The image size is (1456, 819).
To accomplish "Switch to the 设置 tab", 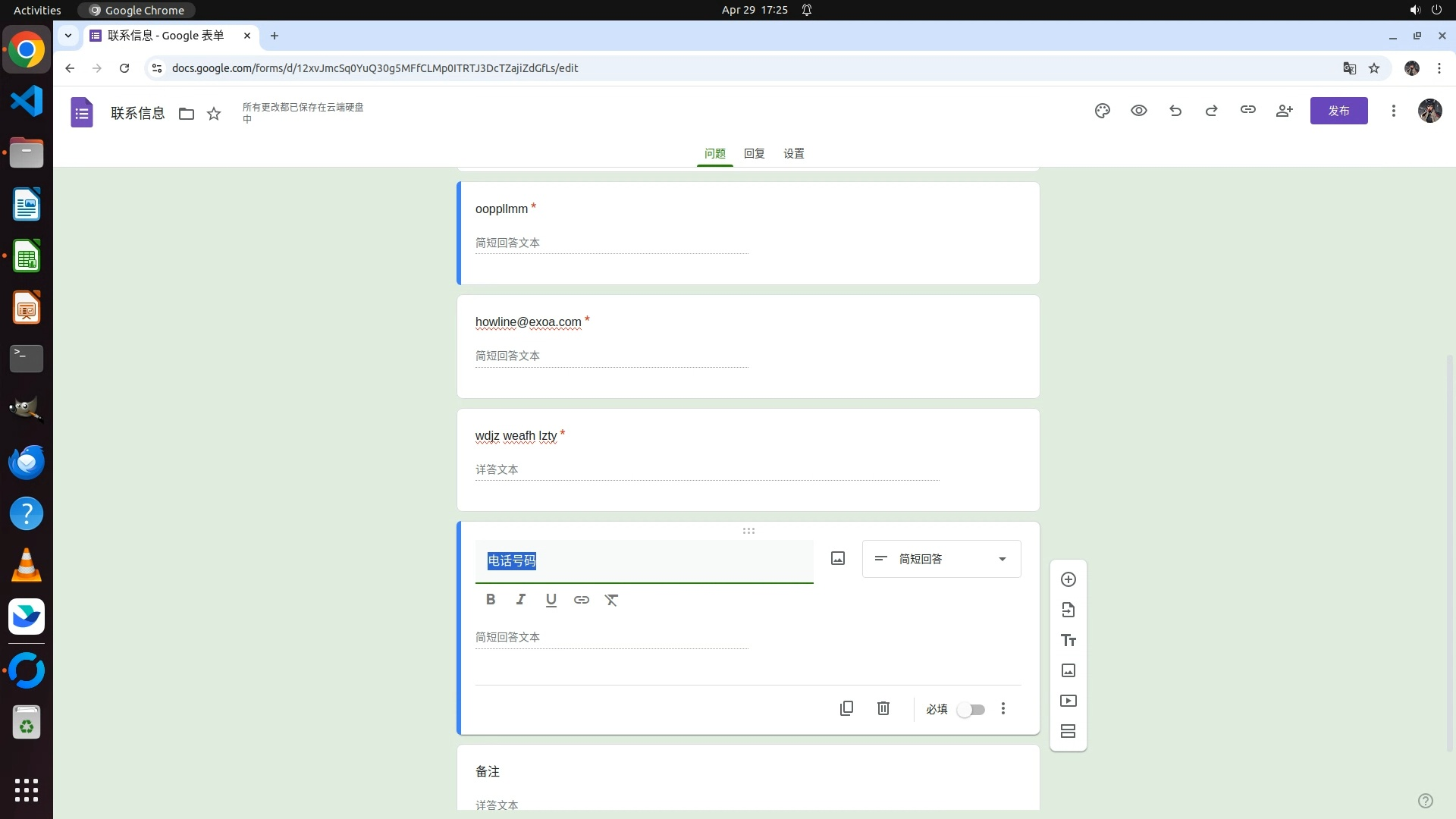I will point(793,153).
